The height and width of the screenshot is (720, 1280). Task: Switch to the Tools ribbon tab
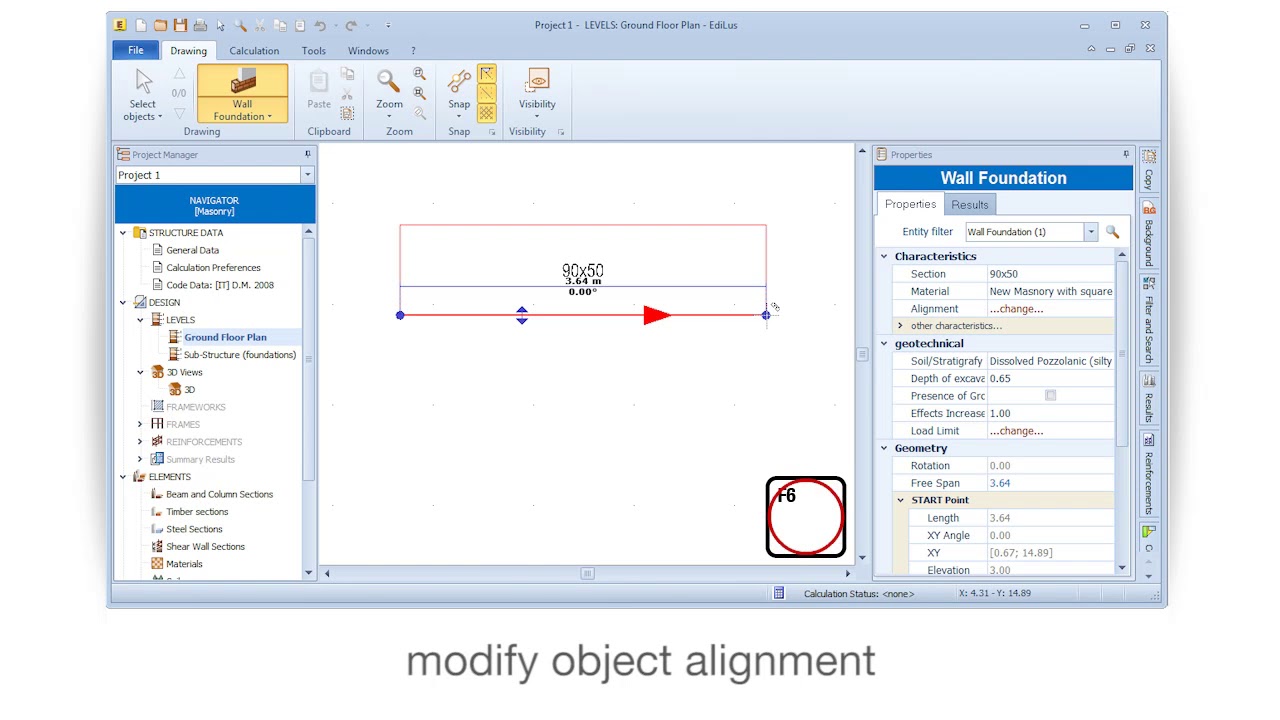pyautogui.click(x=314, y=51)
